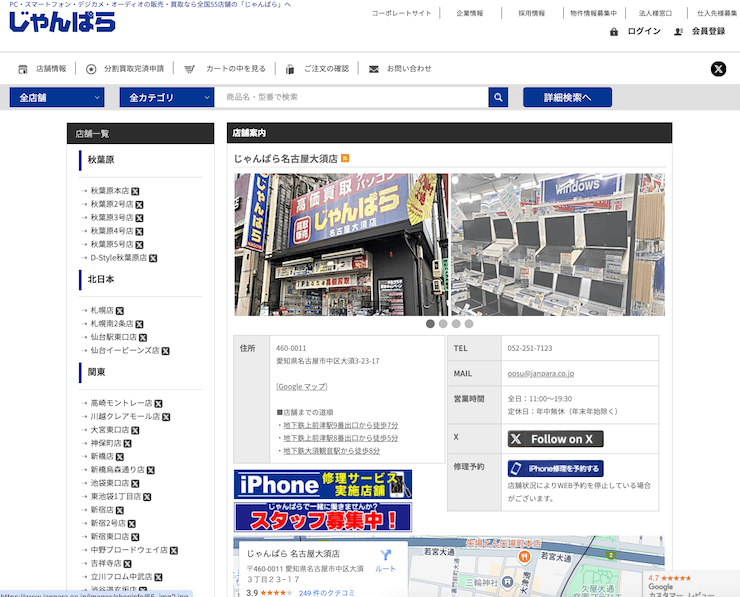Click the iPhone修理サービス banner
Screen dimensions: 740x597
323,484
